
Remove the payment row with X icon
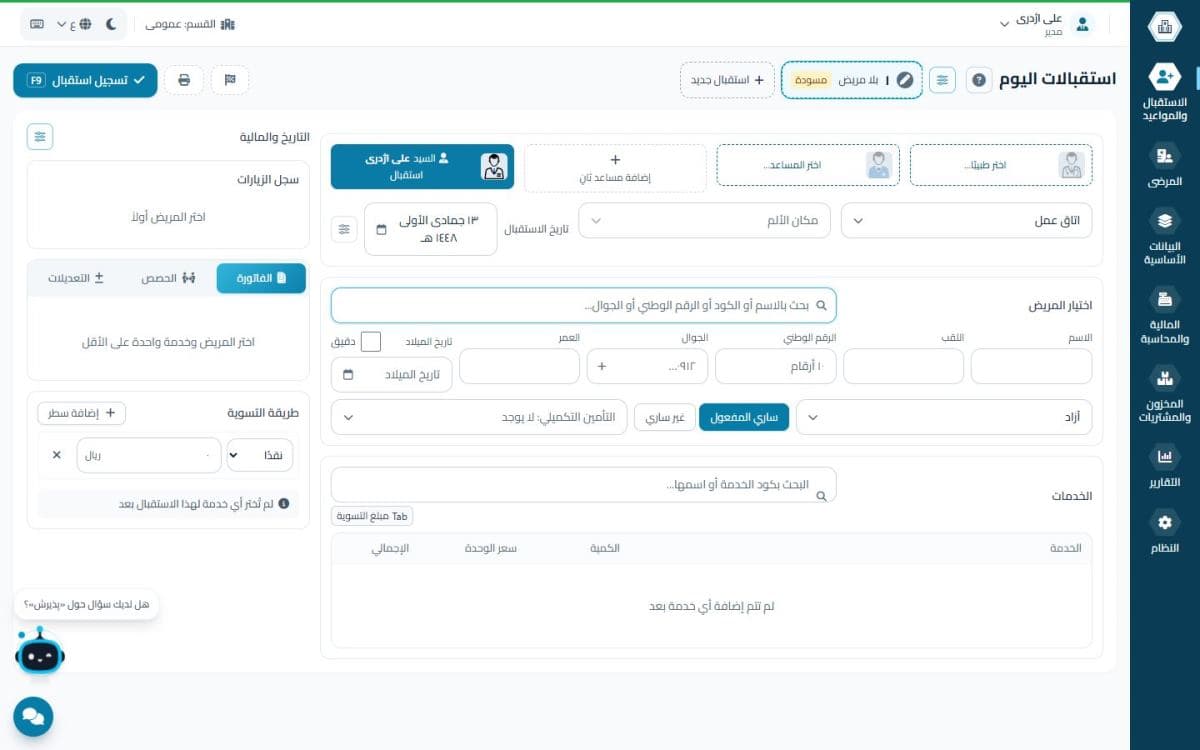point(56,455)
